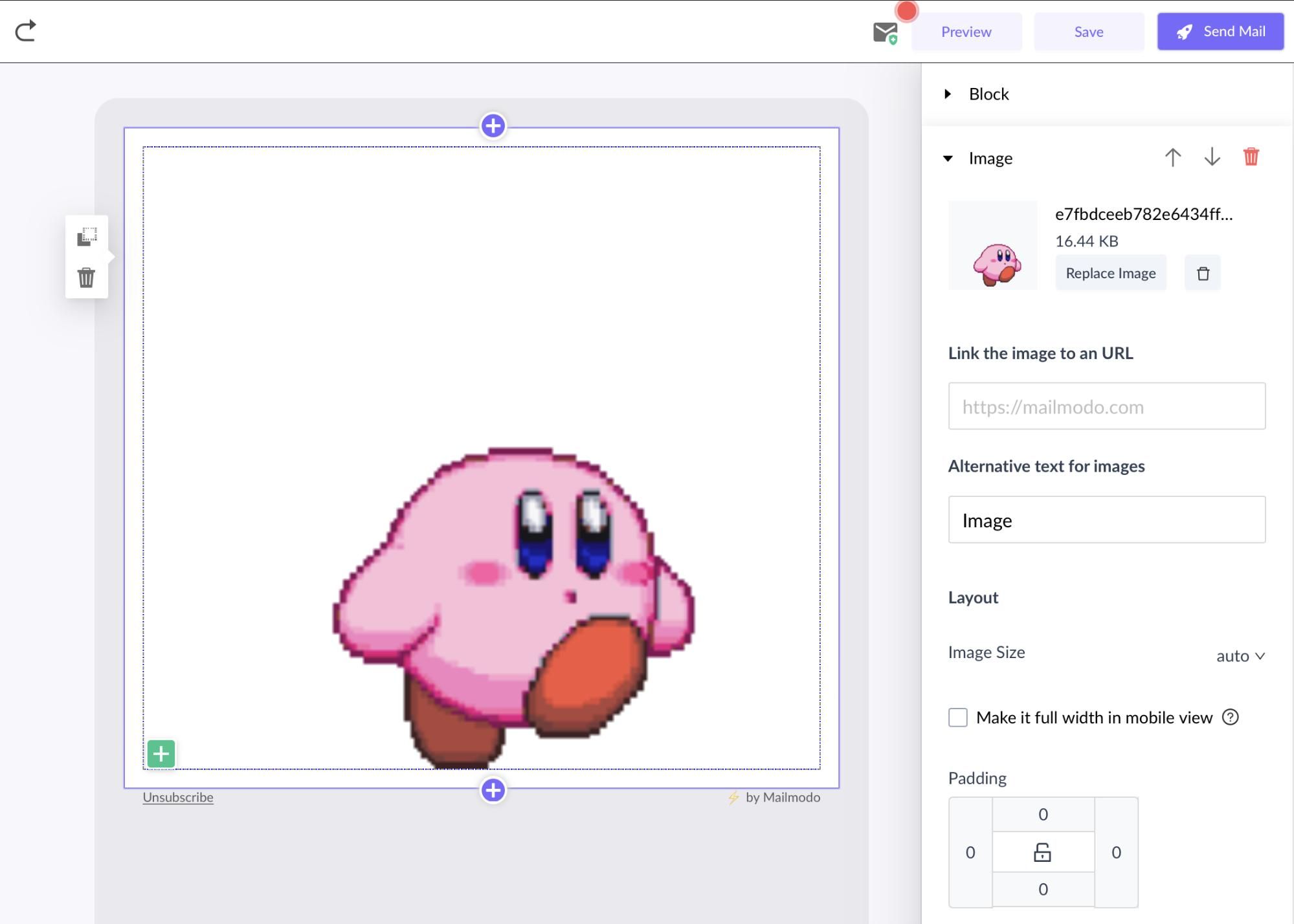Delete the block using canvas trash icon
The width and height of the screenshot is (1294, 924).
(x=86, y=278)
